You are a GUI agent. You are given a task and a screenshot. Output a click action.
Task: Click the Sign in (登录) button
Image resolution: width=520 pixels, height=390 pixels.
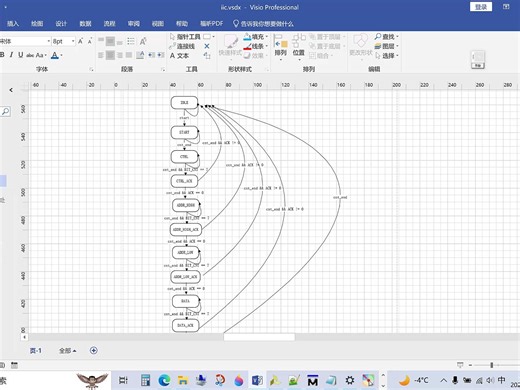pyautogui.click(x=481, y=7)
